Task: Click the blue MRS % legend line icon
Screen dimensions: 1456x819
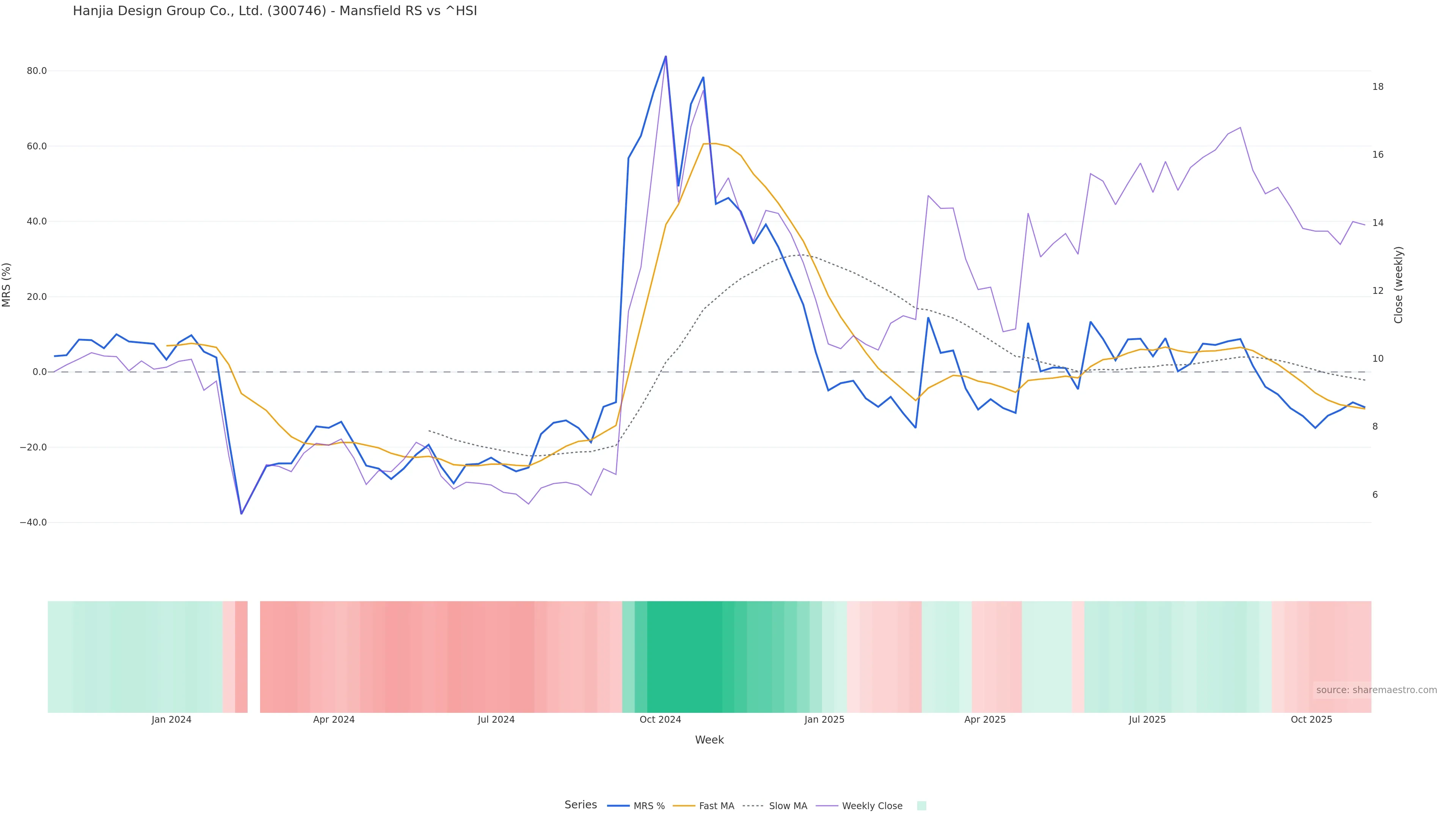Action: point(618,806)
